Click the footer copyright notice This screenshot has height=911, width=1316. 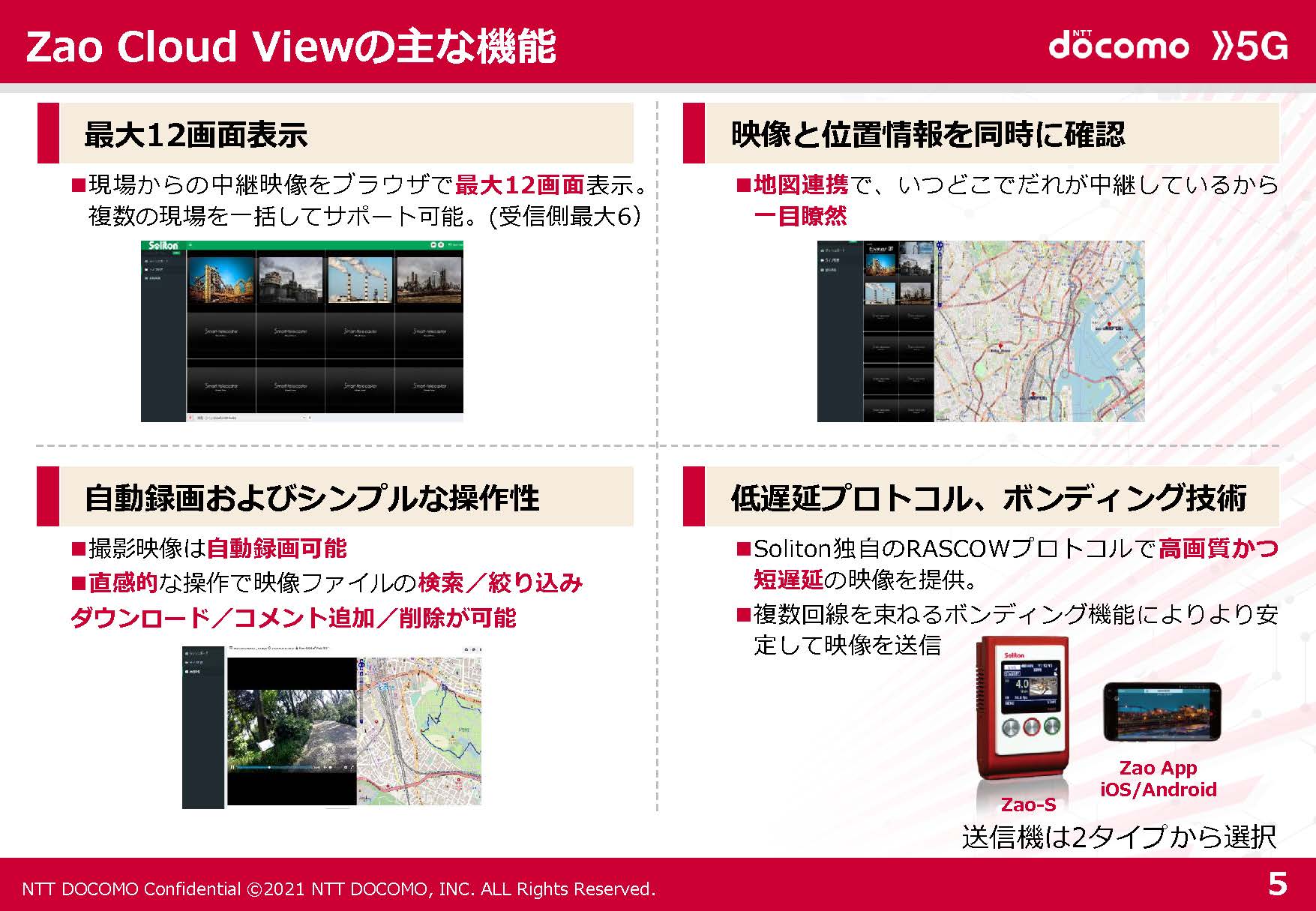click(339, 889)
